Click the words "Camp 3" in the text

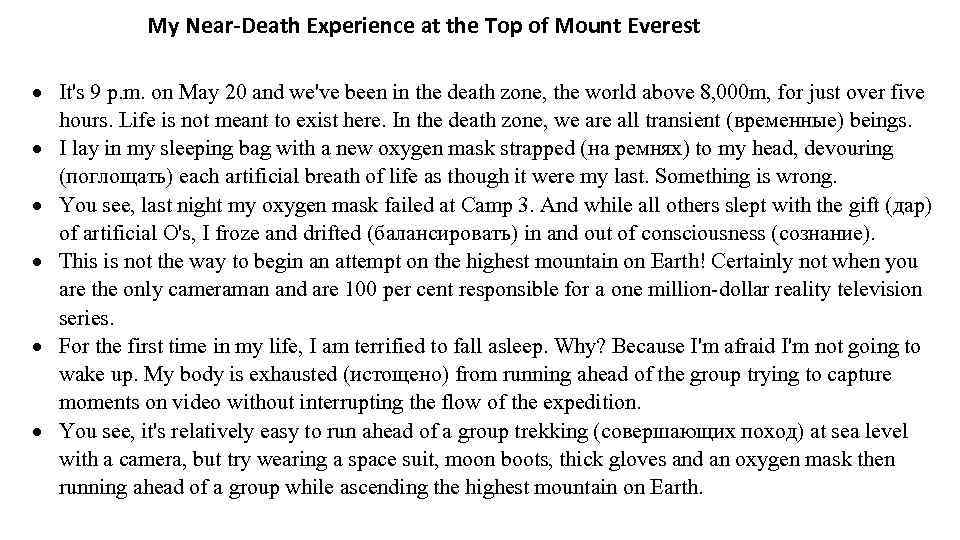(x=491, y=206)
